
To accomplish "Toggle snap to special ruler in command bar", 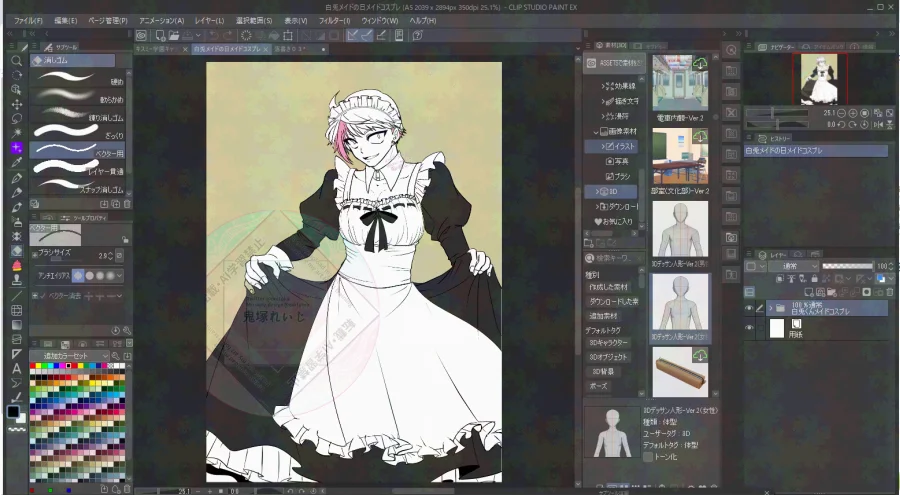I will tap(367, 36).
